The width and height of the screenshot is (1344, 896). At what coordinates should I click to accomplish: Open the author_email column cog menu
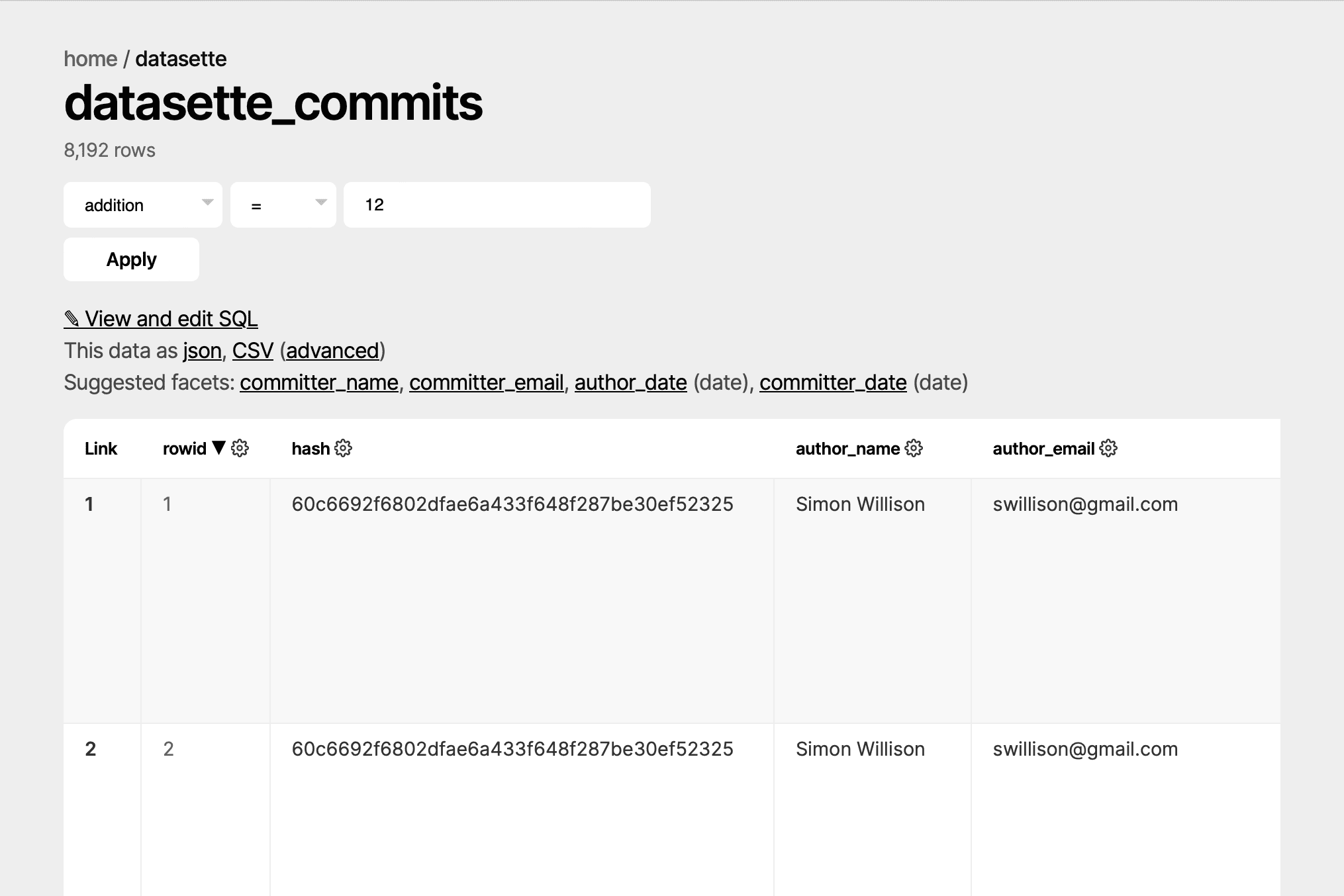click(x=1109, y=449)
